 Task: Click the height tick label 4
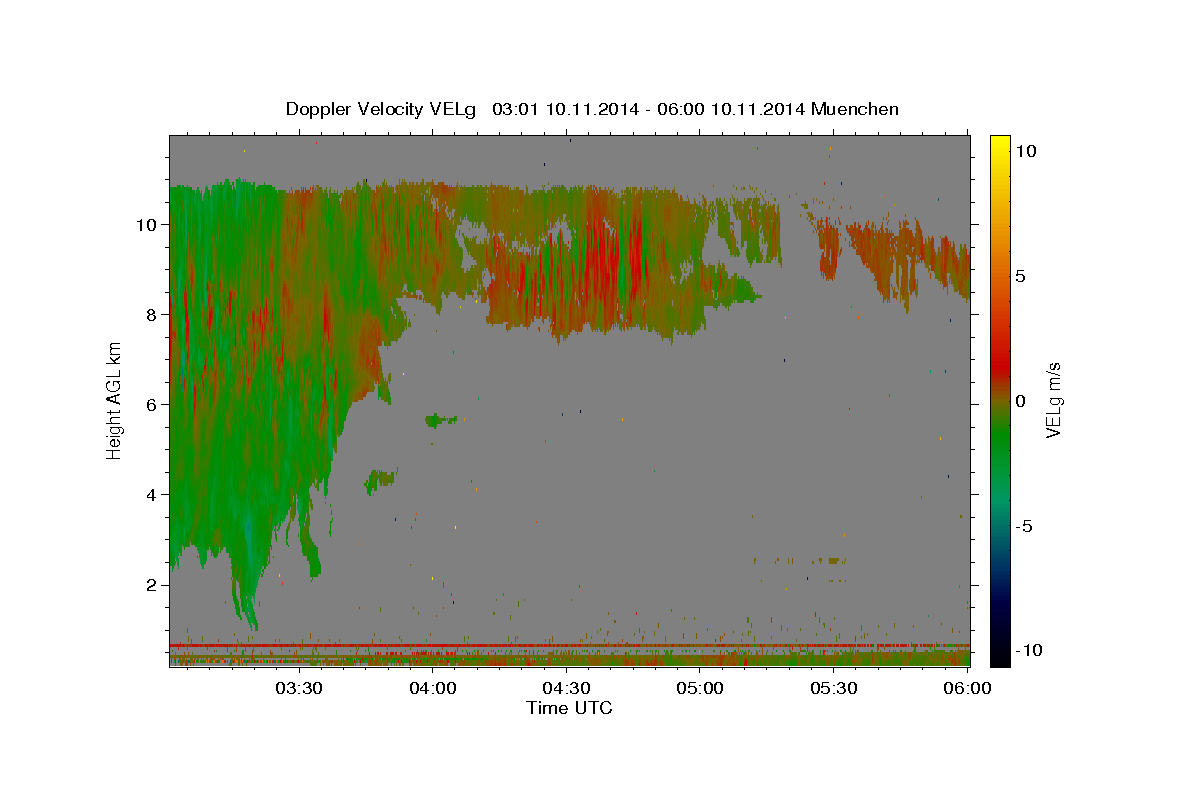(150, 494)
